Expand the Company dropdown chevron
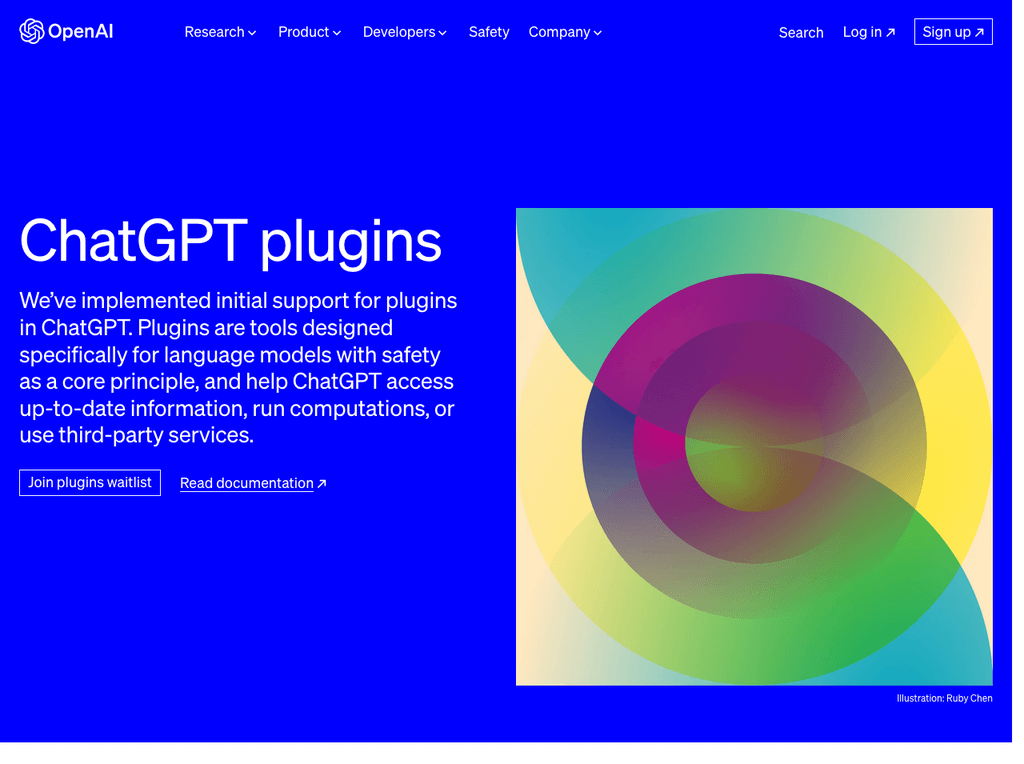 598,32
